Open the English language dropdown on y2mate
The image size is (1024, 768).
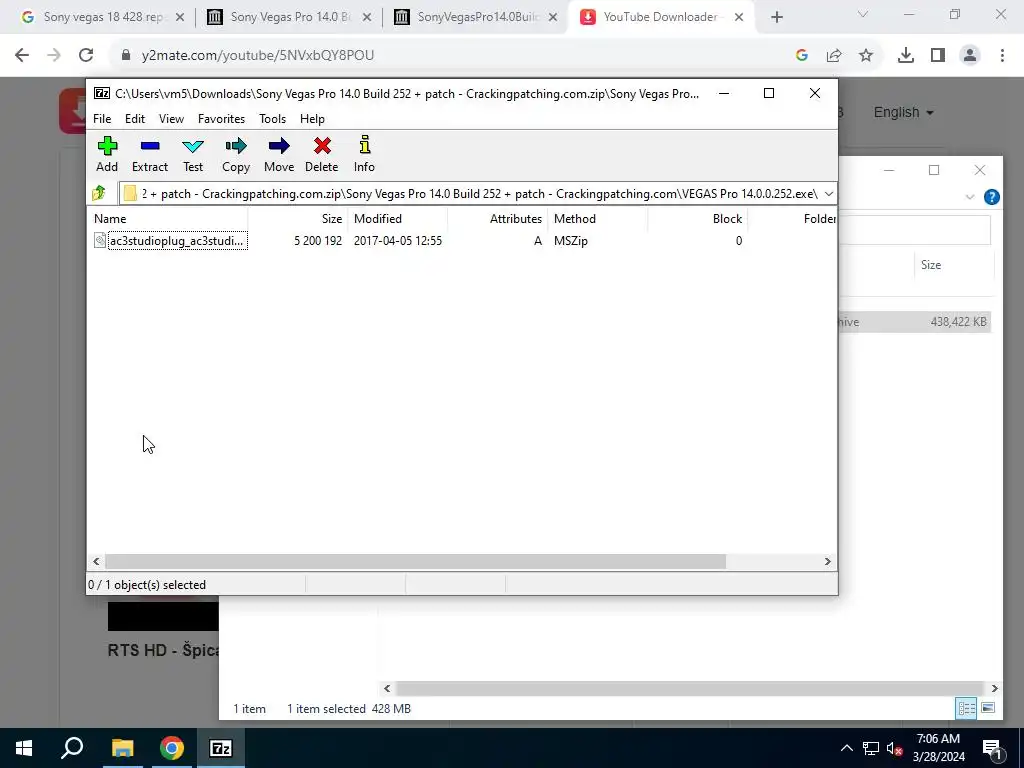pyautogui.click(x=903, y=112)
